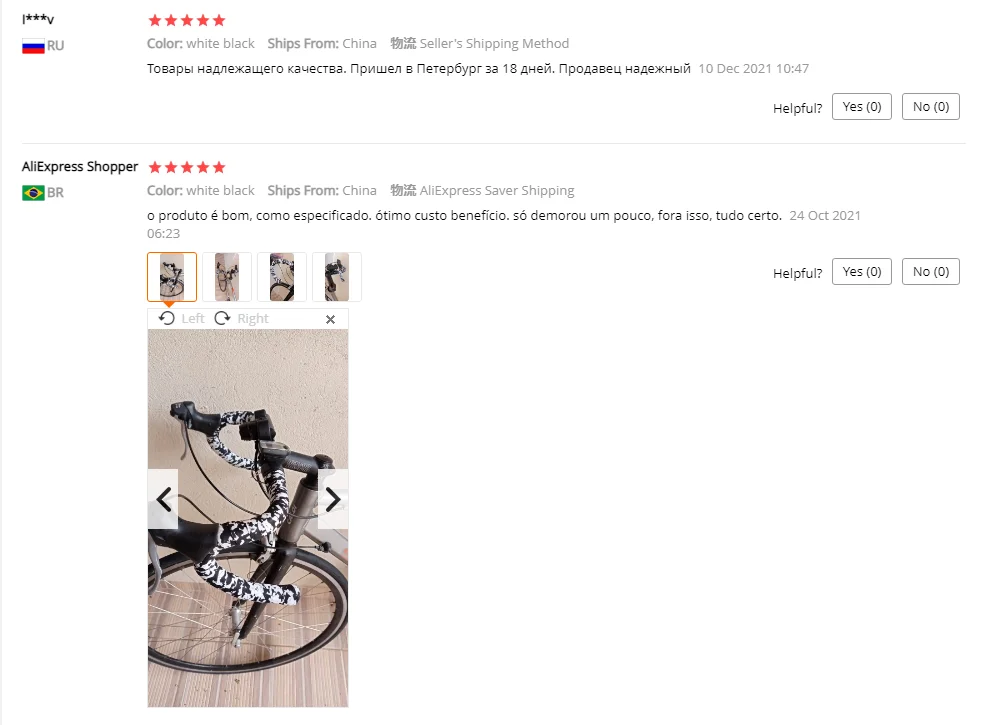Click the Russian flag icon
This screenshot has width=984, height=725.
(x=33, y=46)
